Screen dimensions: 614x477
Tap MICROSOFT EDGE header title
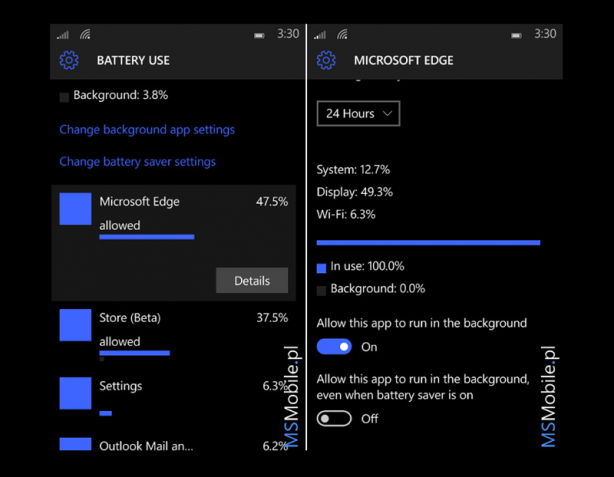pyautogui.click(x=404, y=60)
